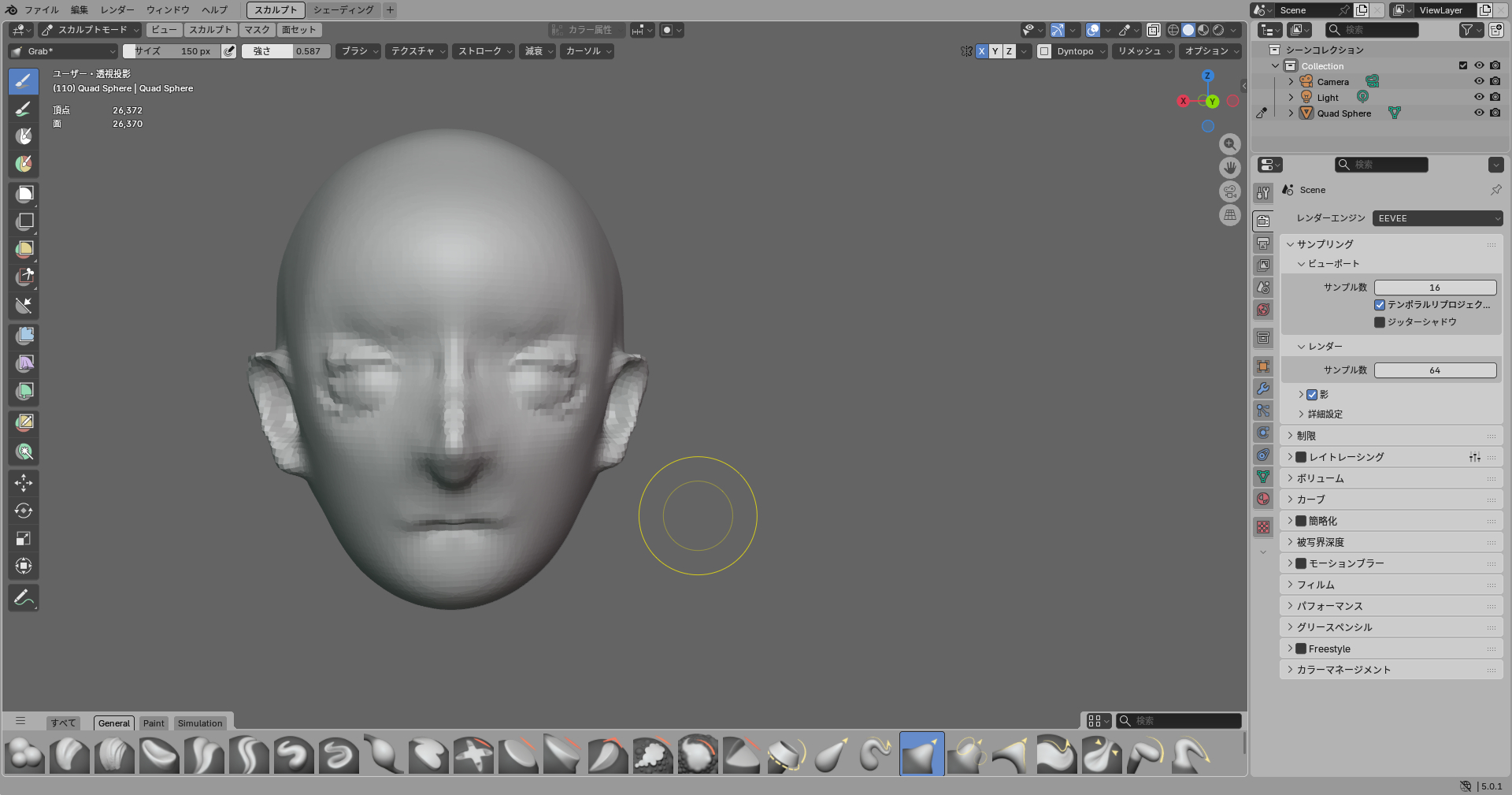Click the X symmetry axis button
The height and width of the screenshot is (795, 1512).
tap(982, 51)
